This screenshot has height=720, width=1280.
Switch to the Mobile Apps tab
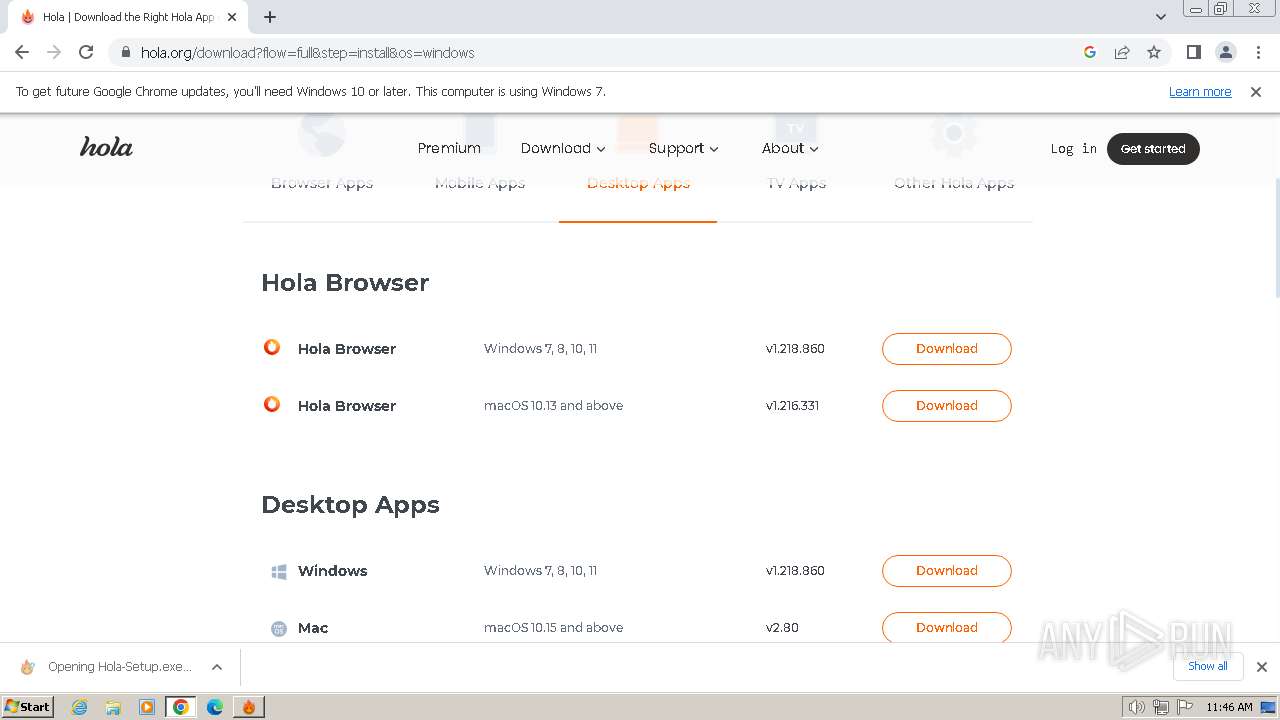(x=480, y=183)
